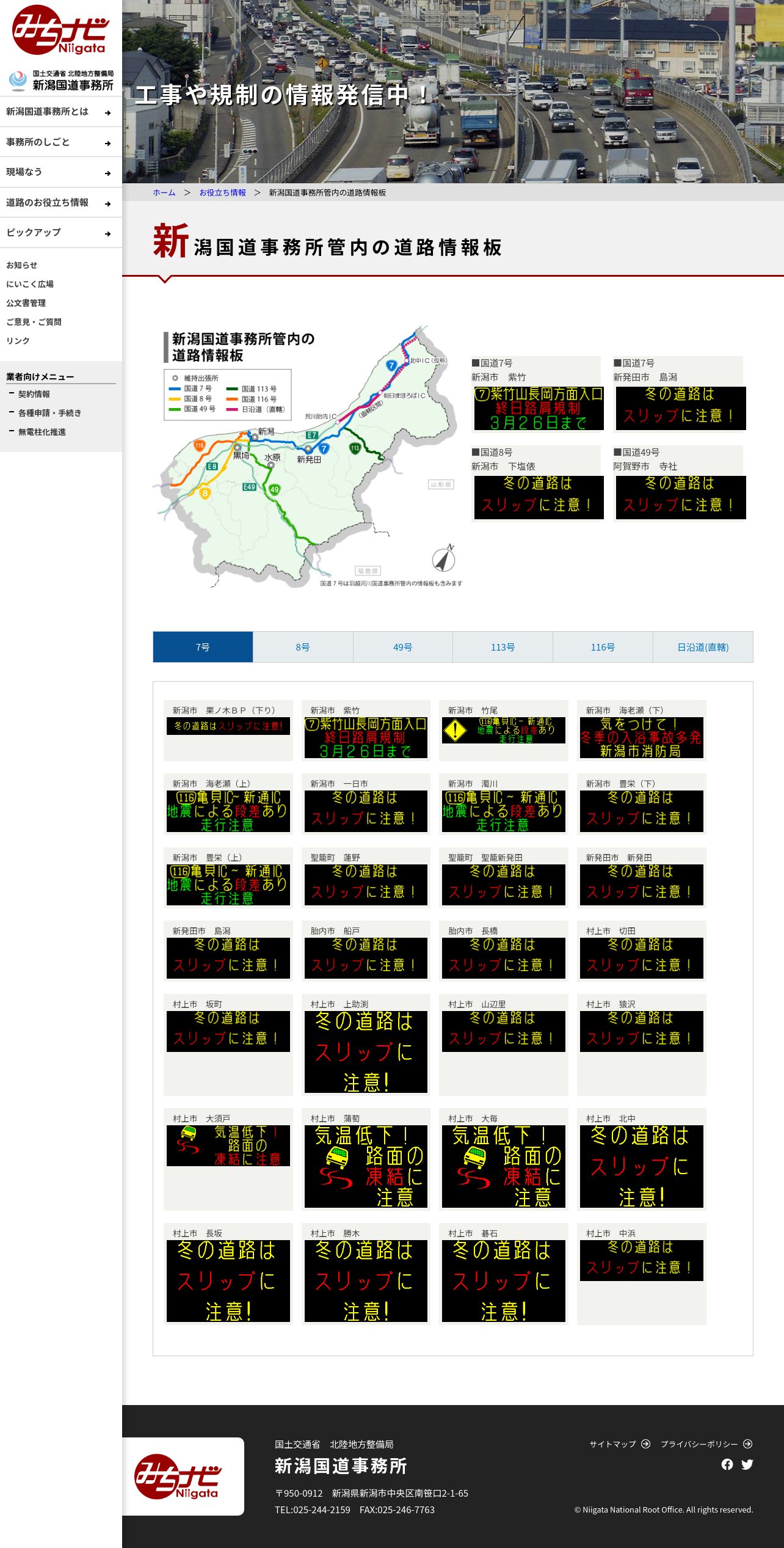Select the 113号 route tab
The image size is (784, 1548).
503,647
